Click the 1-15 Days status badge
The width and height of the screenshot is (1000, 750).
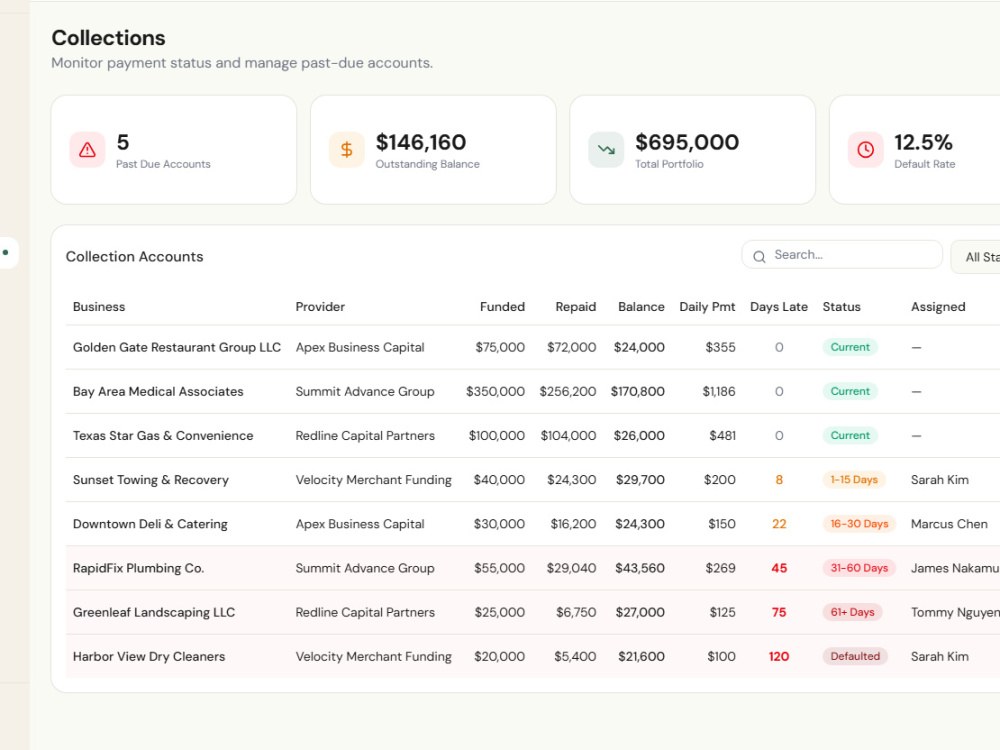pos(854,480)
